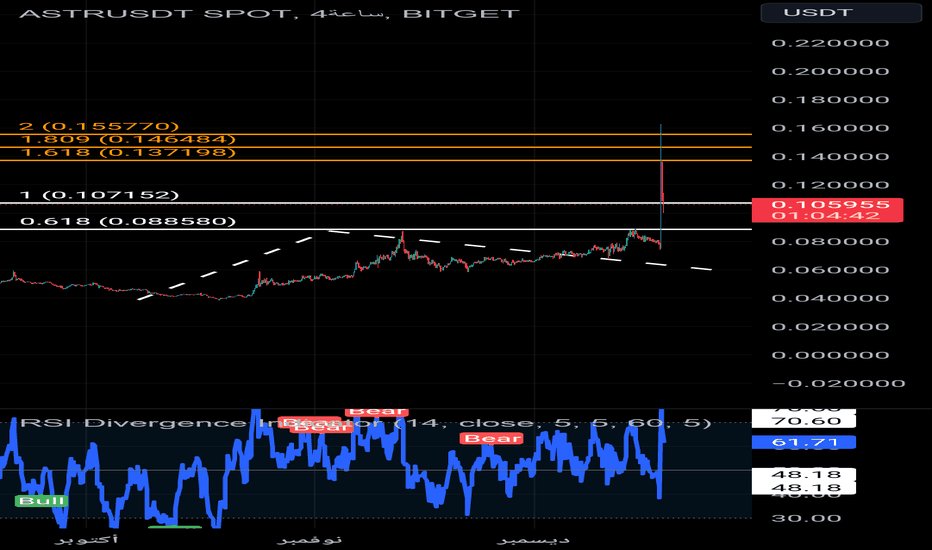Click the Bear label near December
This screenshot has height=550, width=932.
click(x=492, y=439)
